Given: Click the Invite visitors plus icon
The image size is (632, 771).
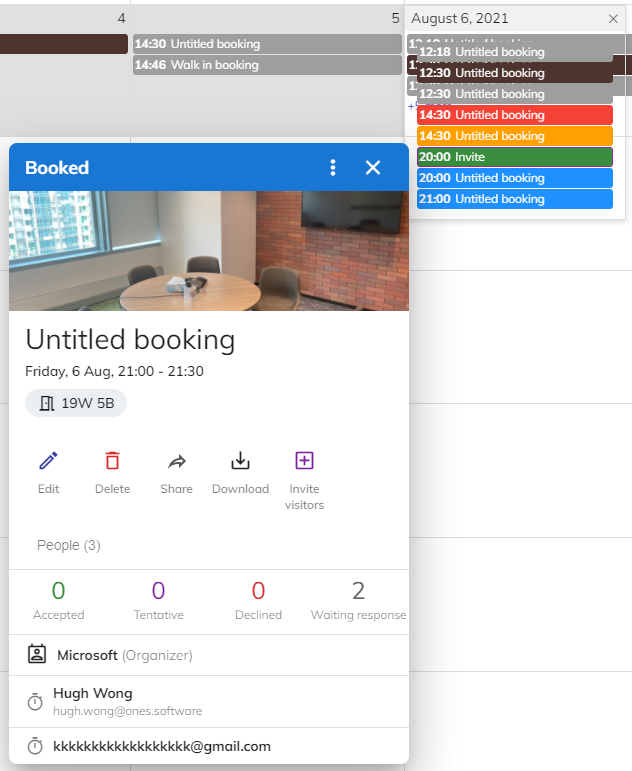Looking at the screenshot, I should click(x=304, y=461).
